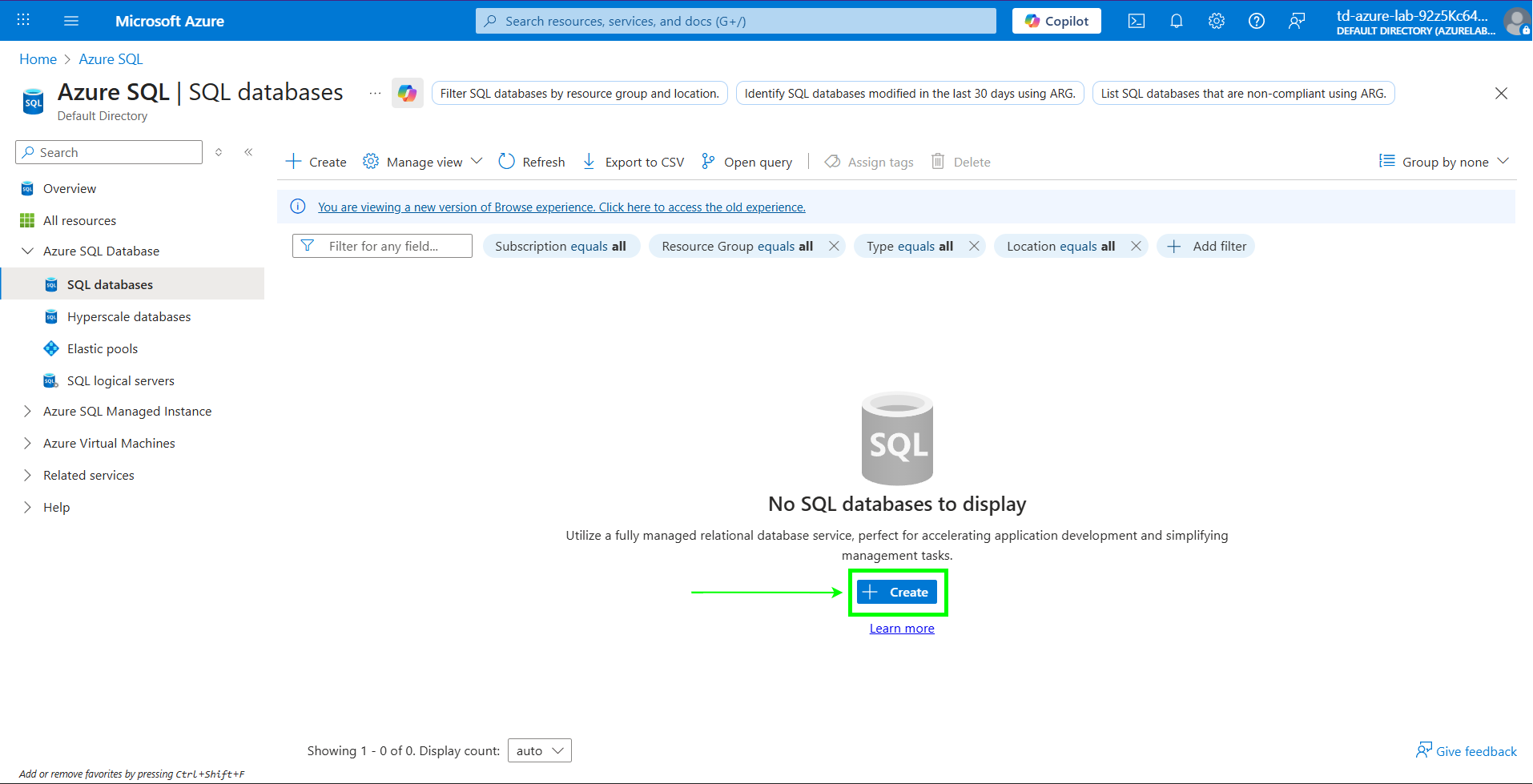Click Refresh in the command bar
This screenshot has width=1533, height=784.
(532, 162)
